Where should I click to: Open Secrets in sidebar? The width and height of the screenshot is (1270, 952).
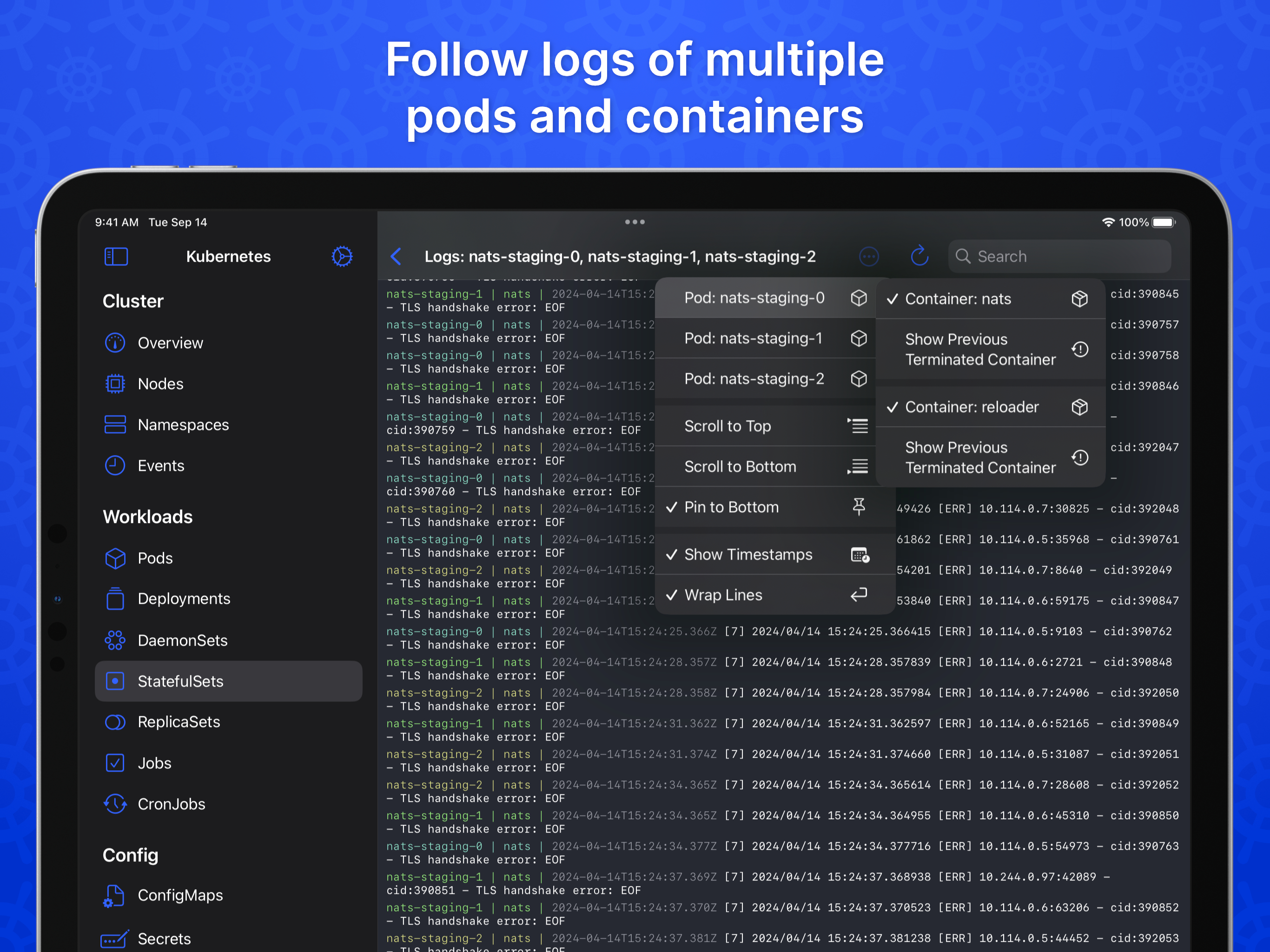[x=229, y=939]
